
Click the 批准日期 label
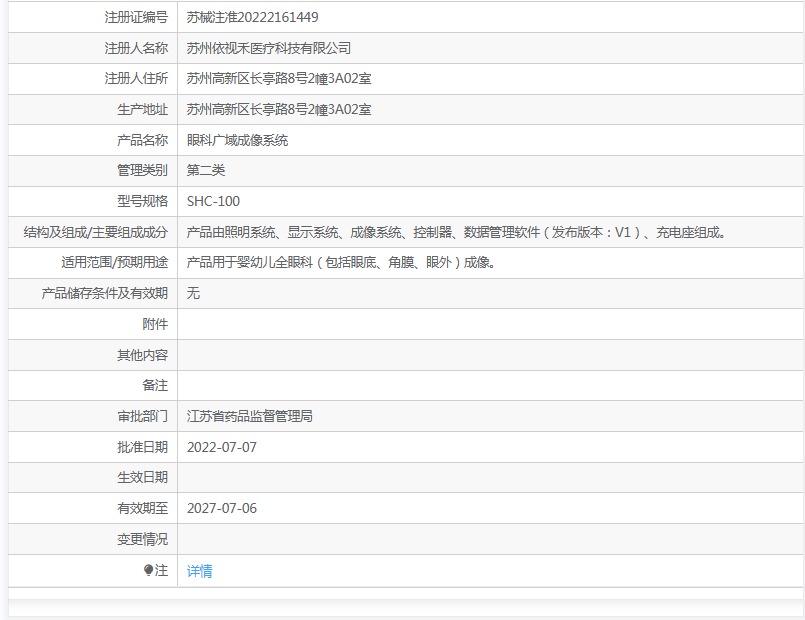pos(142,447)
